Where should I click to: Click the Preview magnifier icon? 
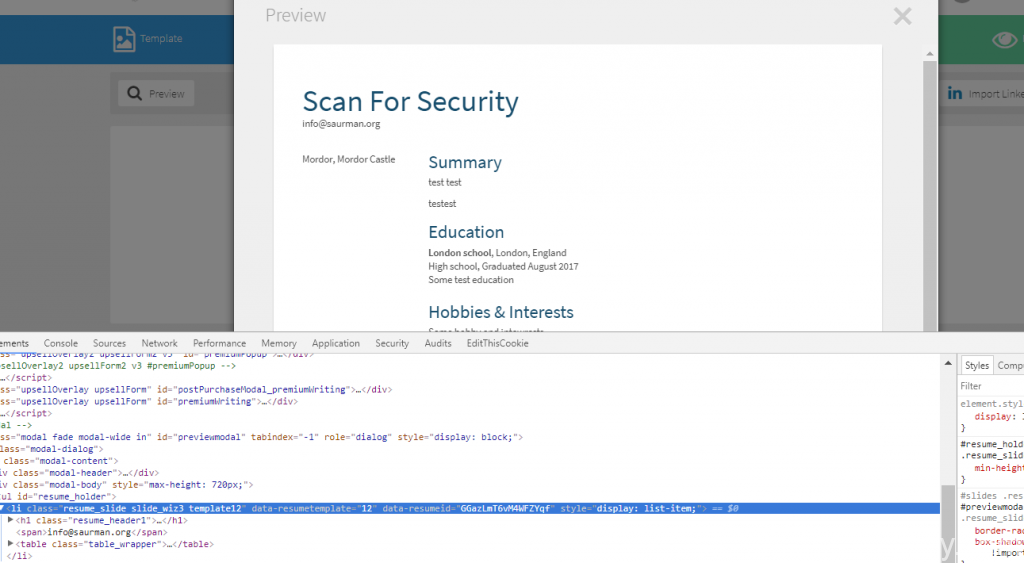tap(135, 93)
